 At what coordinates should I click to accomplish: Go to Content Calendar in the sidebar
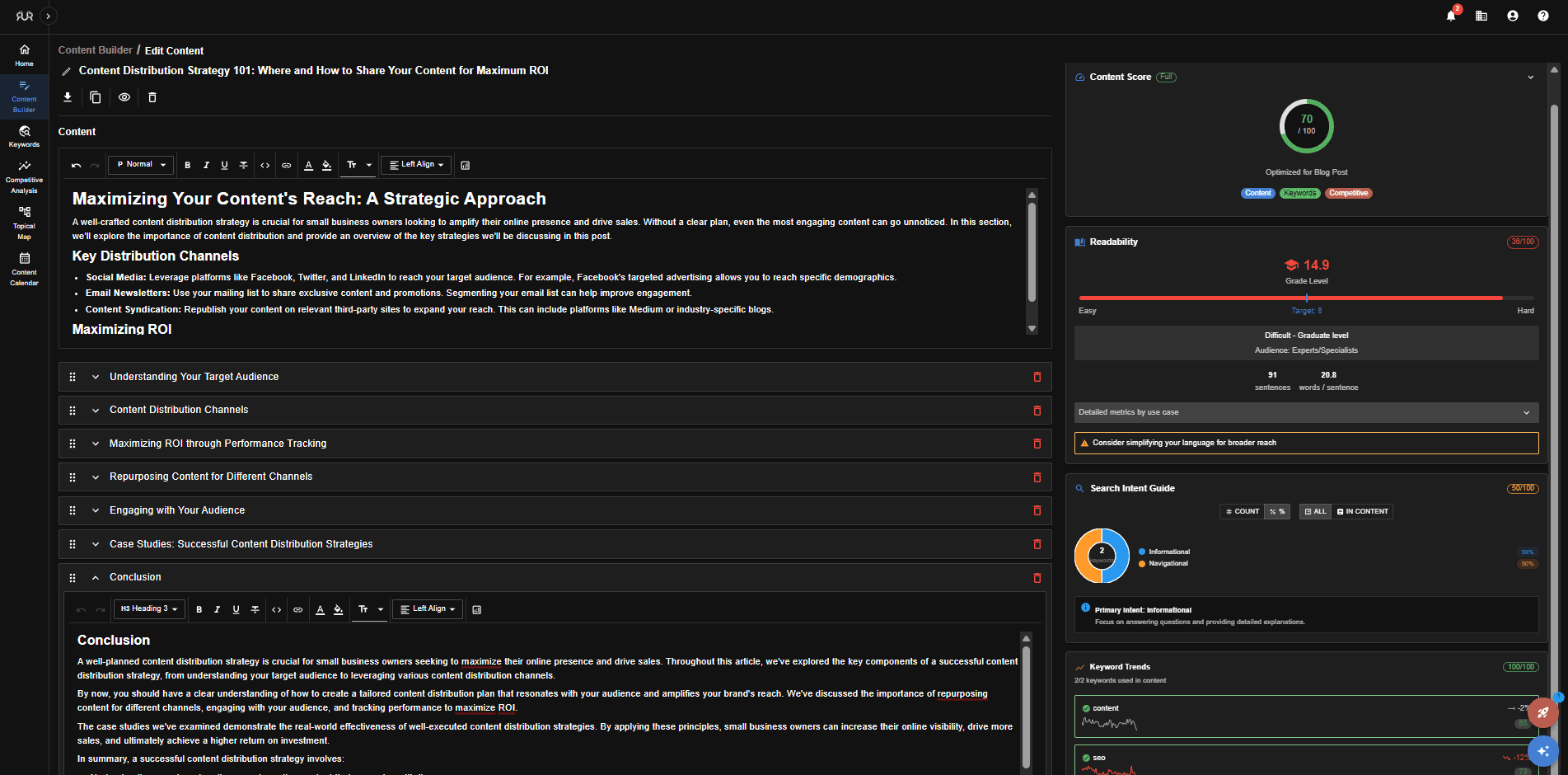(24, 270)
